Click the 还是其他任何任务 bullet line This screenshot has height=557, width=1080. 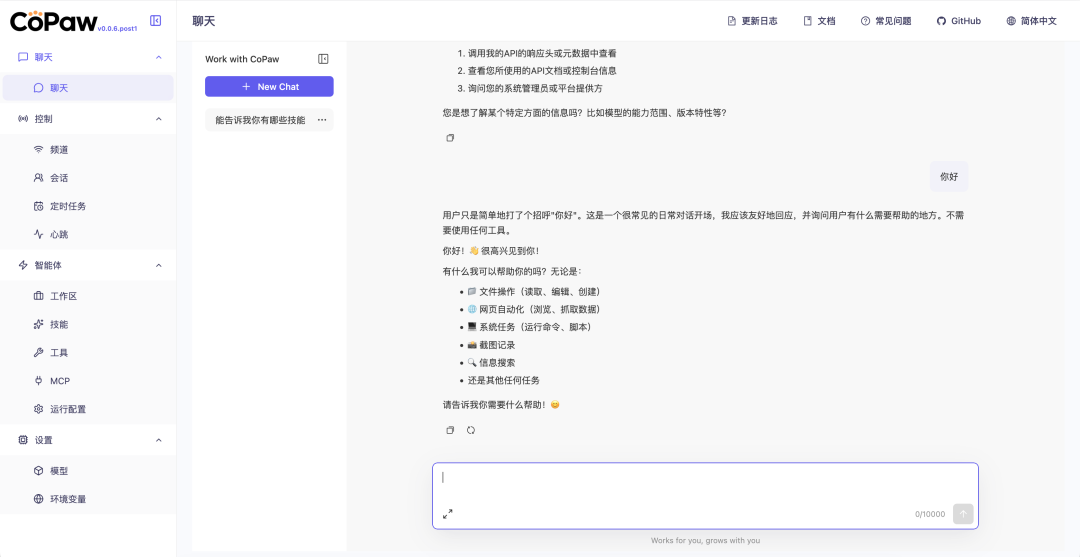coord(503,381)
